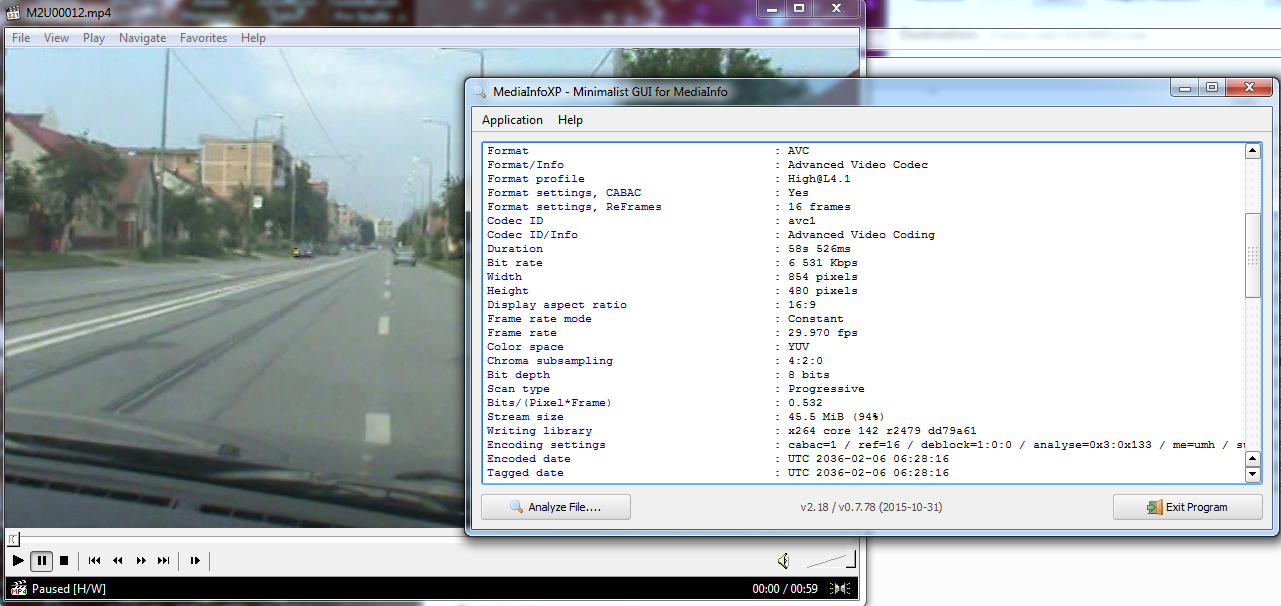Image resolution: width=1281 pixels, height=606 pixels.
Task: Mute audio with the speaker icon
Action: click(784, 561)
